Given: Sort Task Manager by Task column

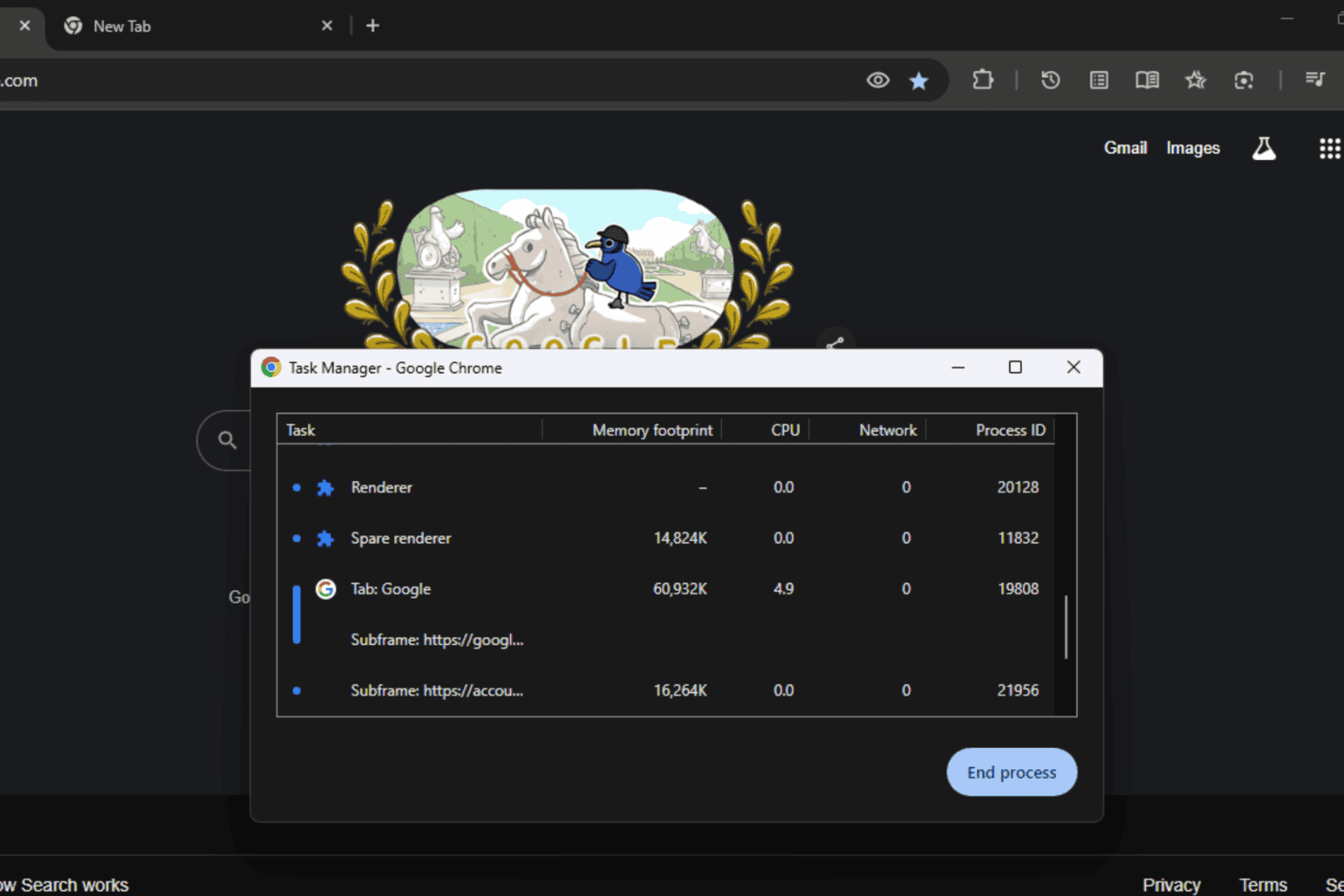Looking at the screenshot, I should (409, 430).
